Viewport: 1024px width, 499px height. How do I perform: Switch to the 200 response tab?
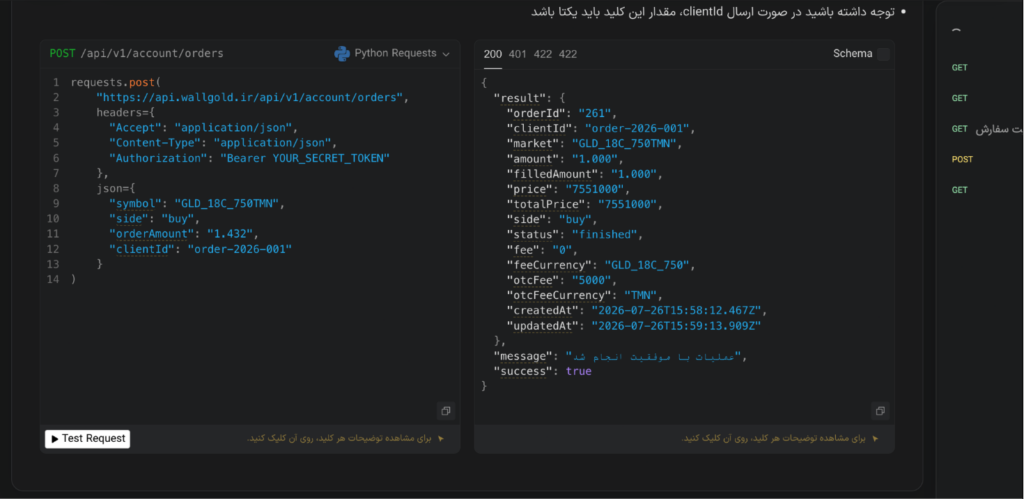(x=492, y=54)
